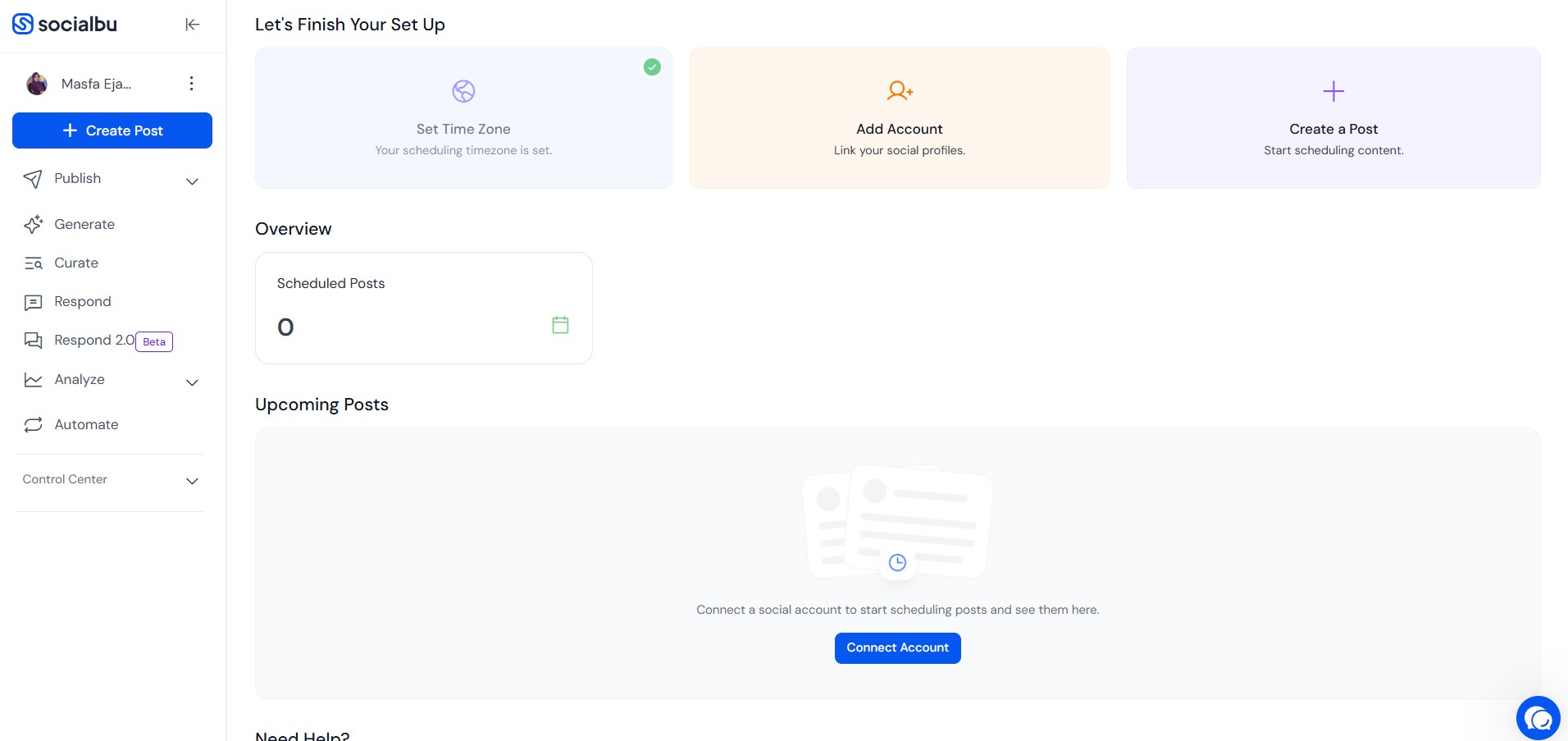This screenshot has height=741, width=1568.
Task: Expand the Control Center section
Action: pyautogui.click(x=192, y=482)
